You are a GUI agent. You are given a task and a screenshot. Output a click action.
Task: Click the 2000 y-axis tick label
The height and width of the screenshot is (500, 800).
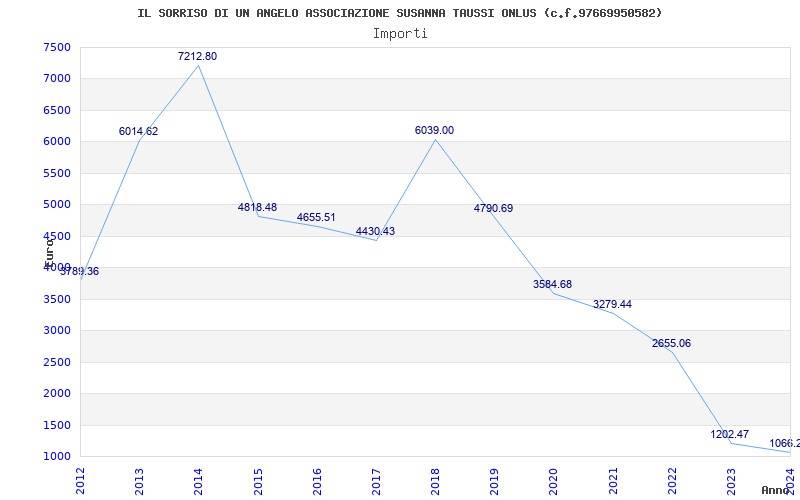57,393
